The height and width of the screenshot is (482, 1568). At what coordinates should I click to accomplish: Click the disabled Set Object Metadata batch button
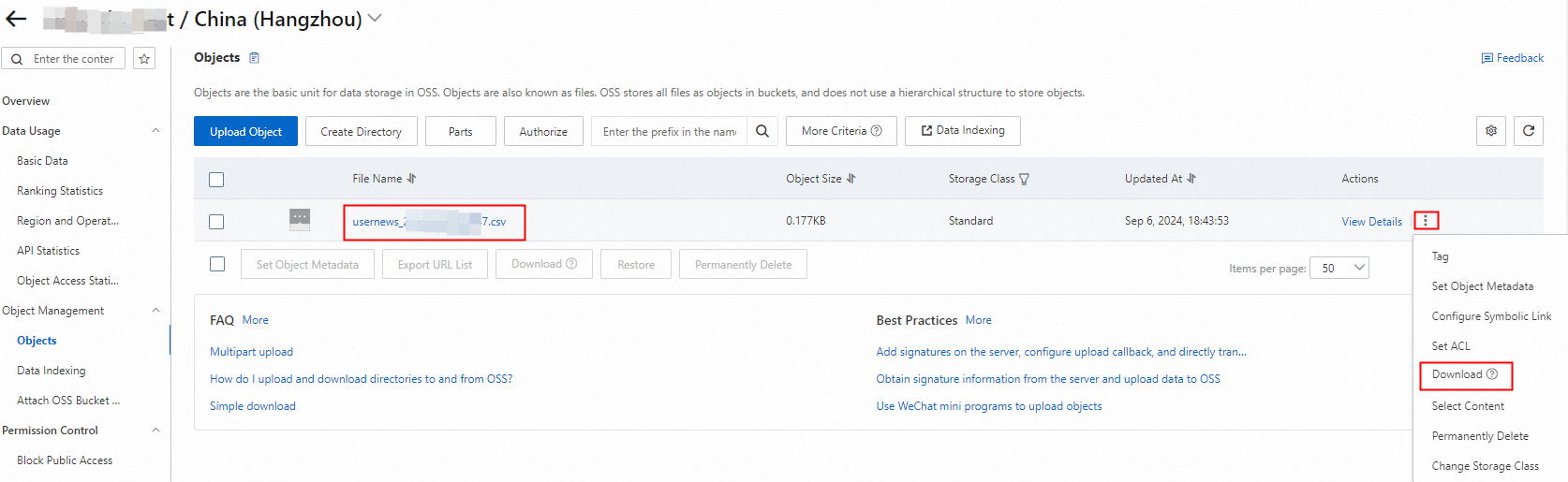pos(307,265)
